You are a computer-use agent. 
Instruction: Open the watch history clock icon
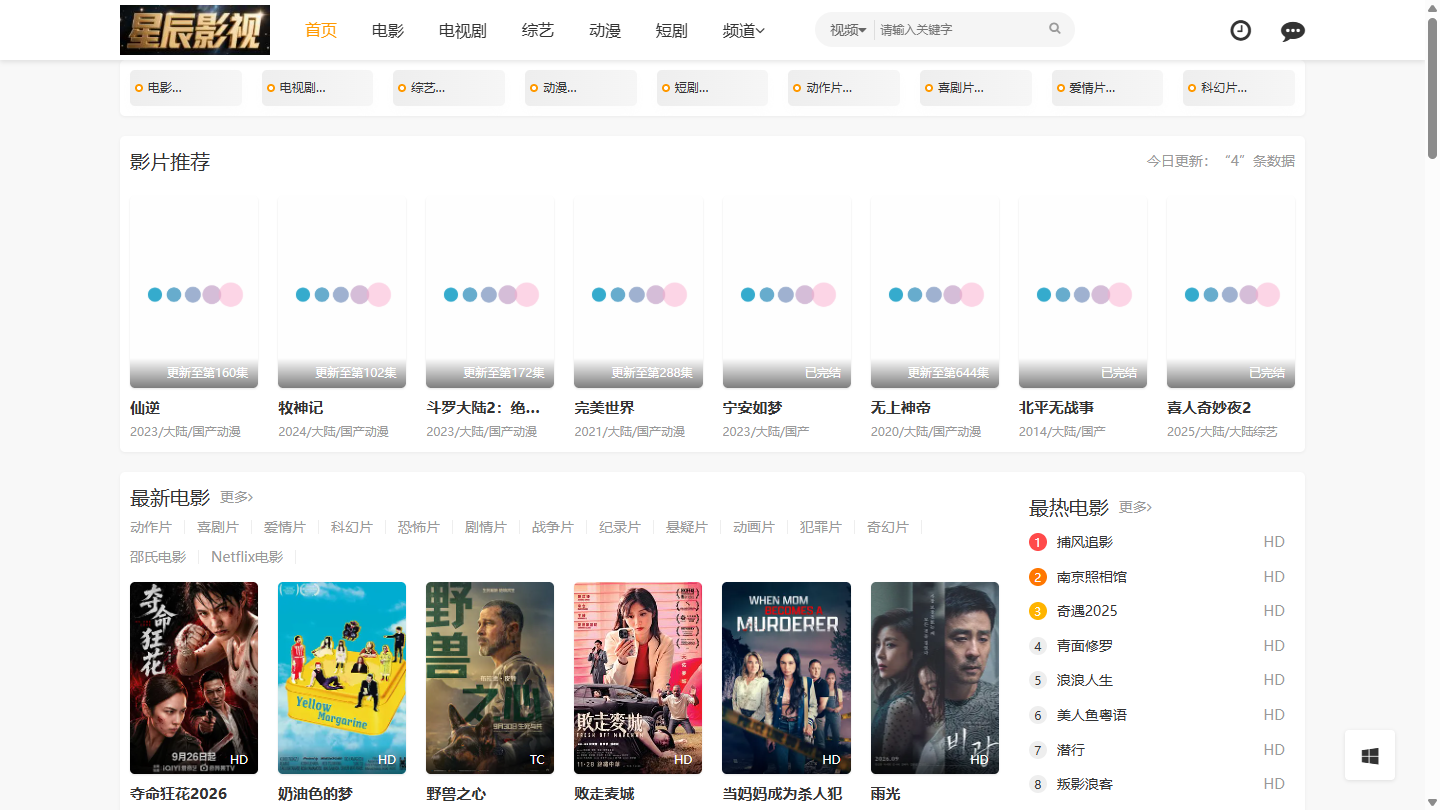(1240, 30)
